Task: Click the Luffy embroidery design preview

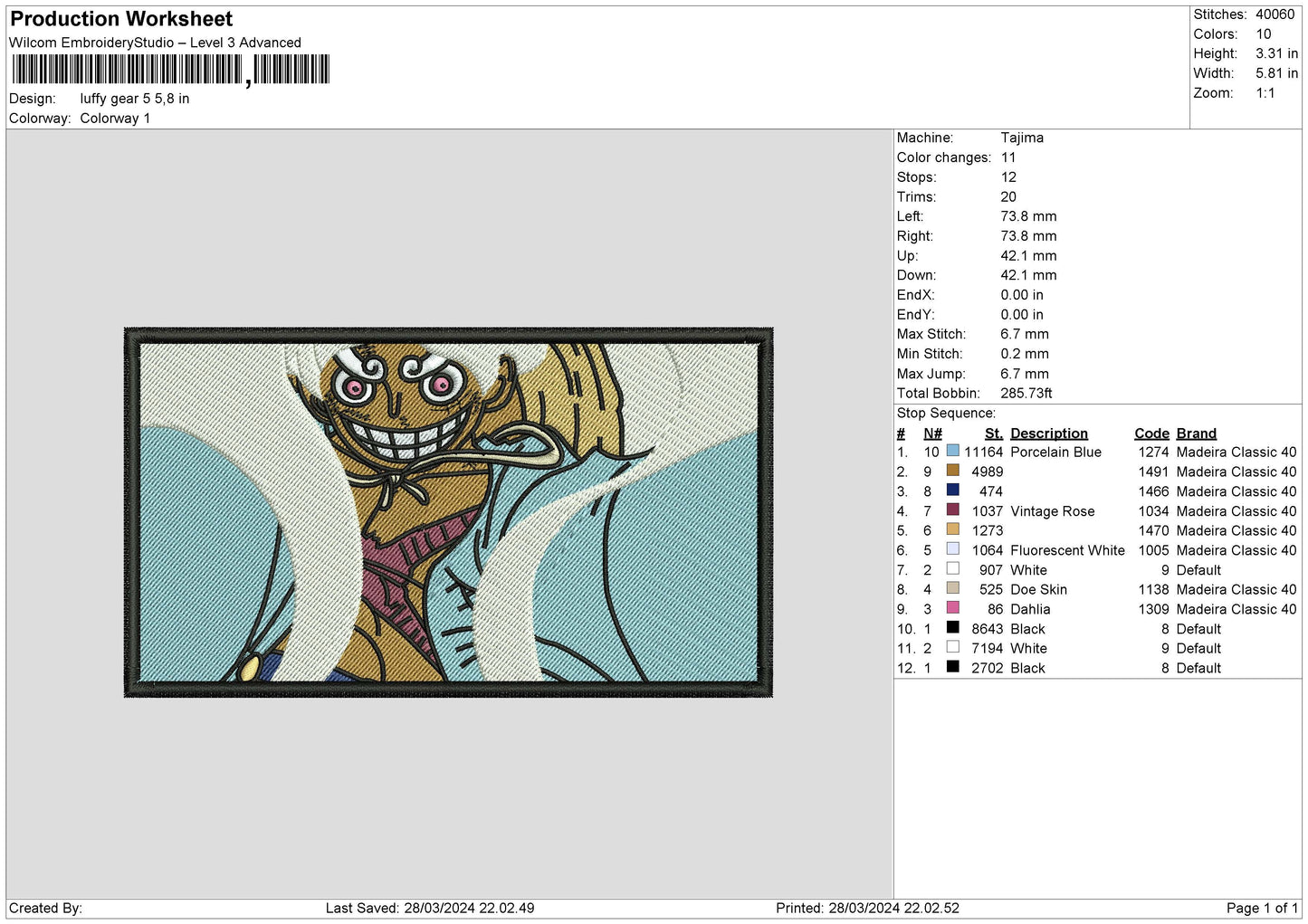Action: click(449, 512)
